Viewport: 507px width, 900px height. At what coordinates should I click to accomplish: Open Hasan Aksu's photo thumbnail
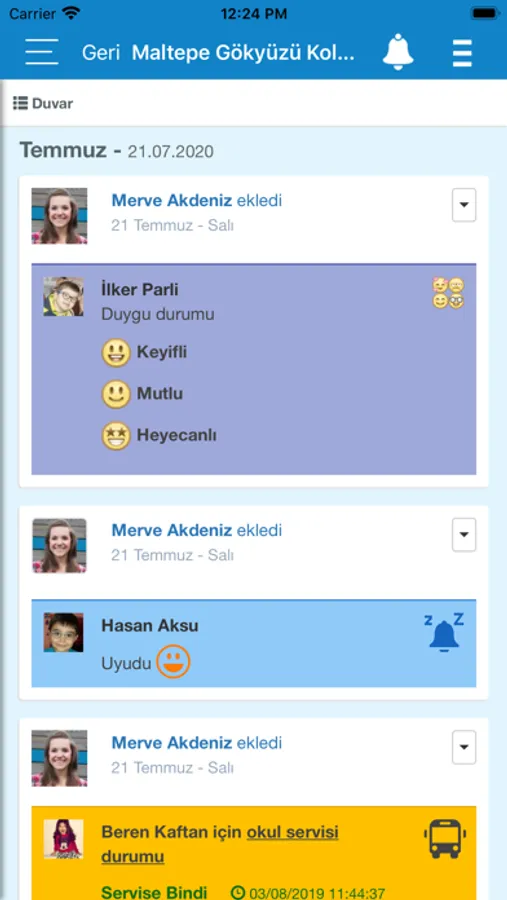click(63, 632)
